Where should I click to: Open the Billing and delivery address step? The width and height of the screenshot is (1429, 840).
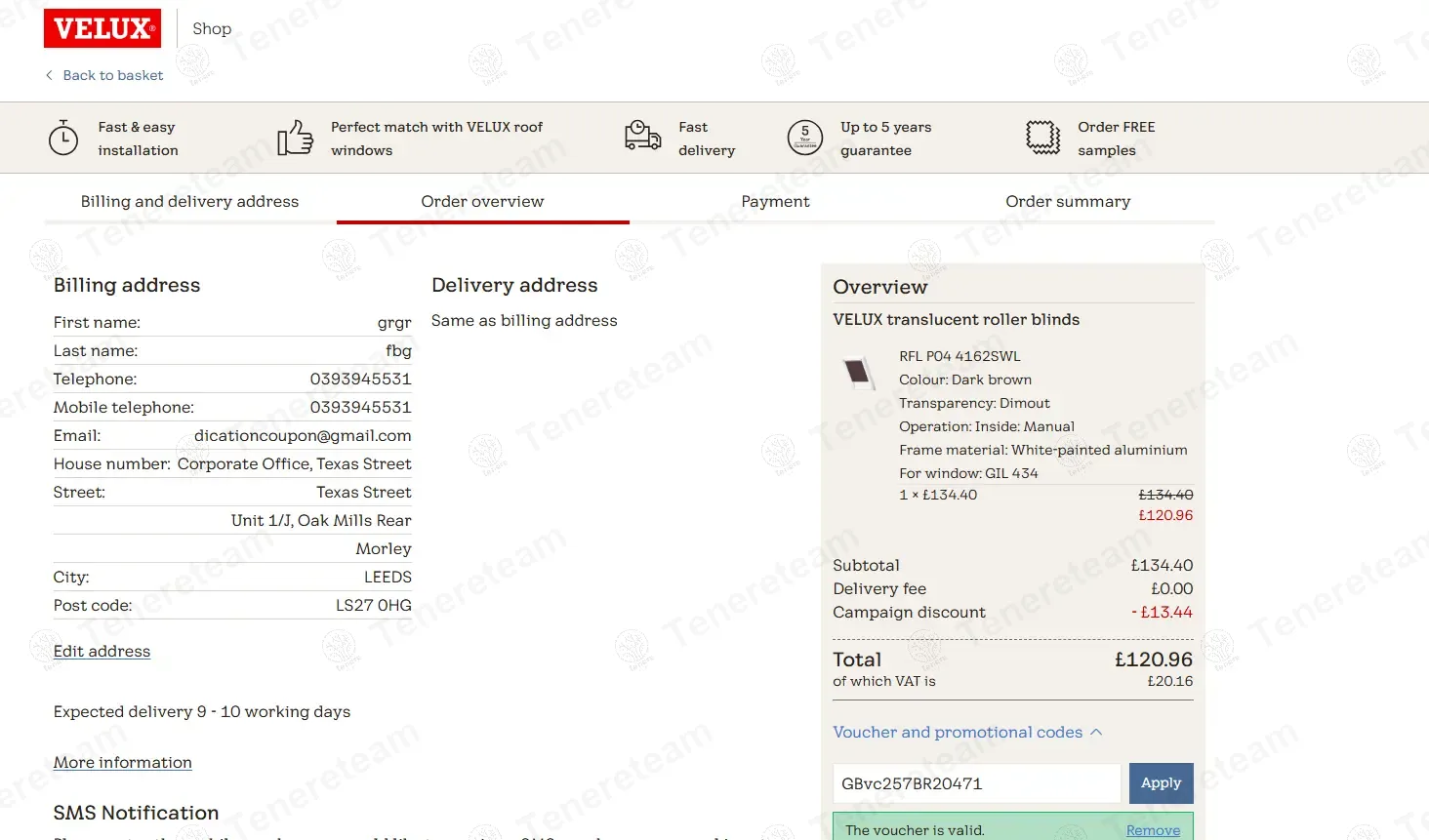click(x=189, y=201)
